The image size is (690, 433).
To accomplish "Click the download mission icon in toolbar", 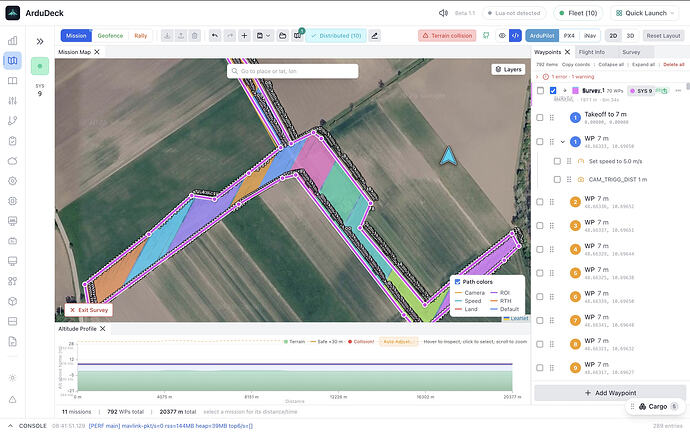I will click(x=167, y=36).
